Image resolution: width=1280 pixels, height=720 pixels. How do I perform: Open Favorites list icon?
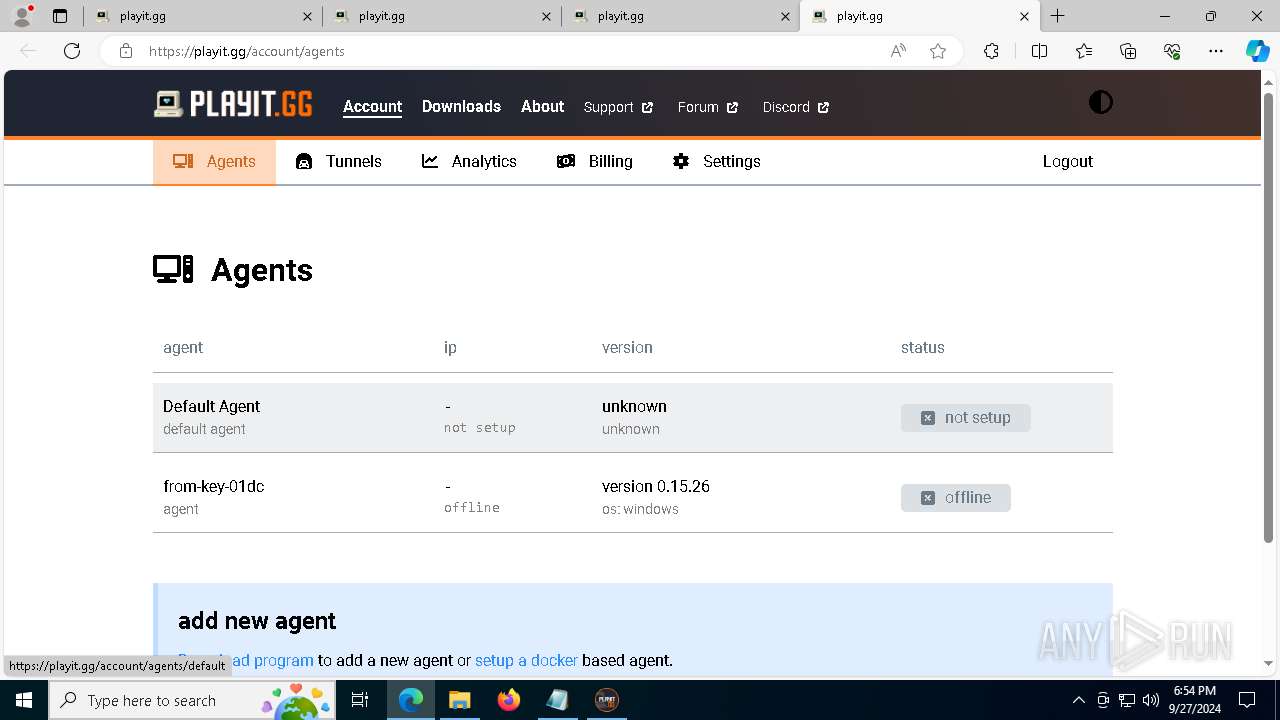click(1084, 51)
